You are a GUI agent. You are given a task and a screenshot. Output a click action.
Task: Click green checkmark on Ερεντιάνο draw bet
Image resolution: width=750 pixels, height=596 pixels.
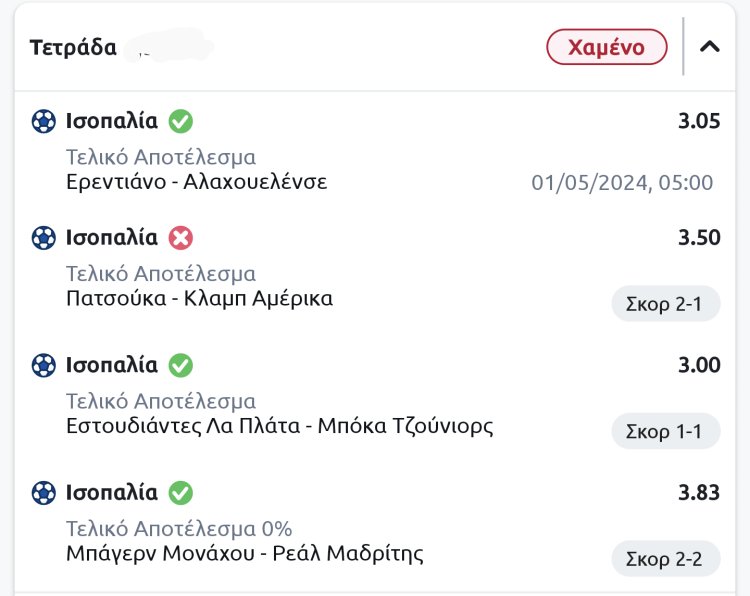pyautogui.click(x=181, y=122)
